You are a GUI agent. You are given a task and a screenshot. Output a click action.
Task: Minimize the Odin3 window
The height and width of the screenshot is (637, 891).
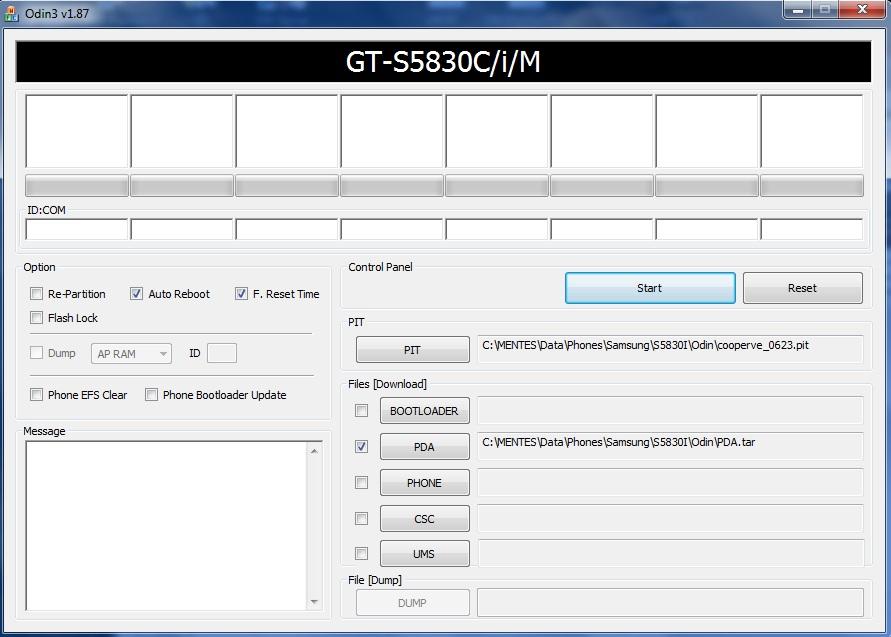click(797, 10)
